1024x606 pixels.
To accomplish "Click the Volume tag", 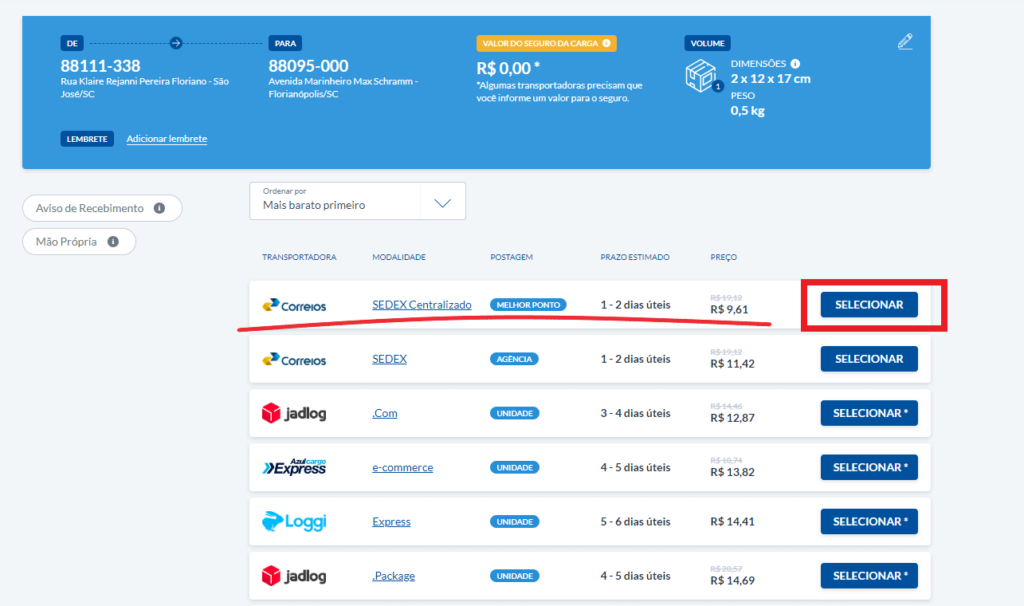I will (707, 43).
